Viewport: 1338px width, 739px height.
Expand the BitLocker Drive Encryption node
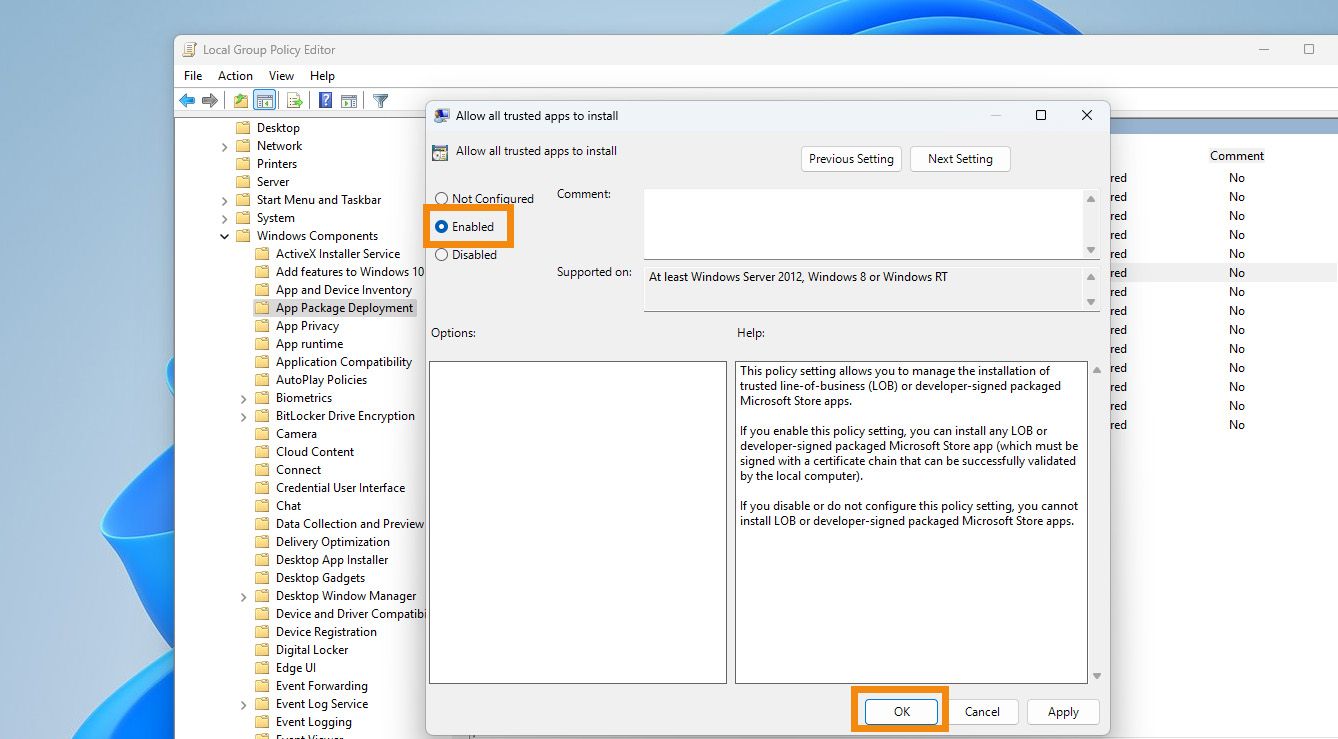point(244,417)
